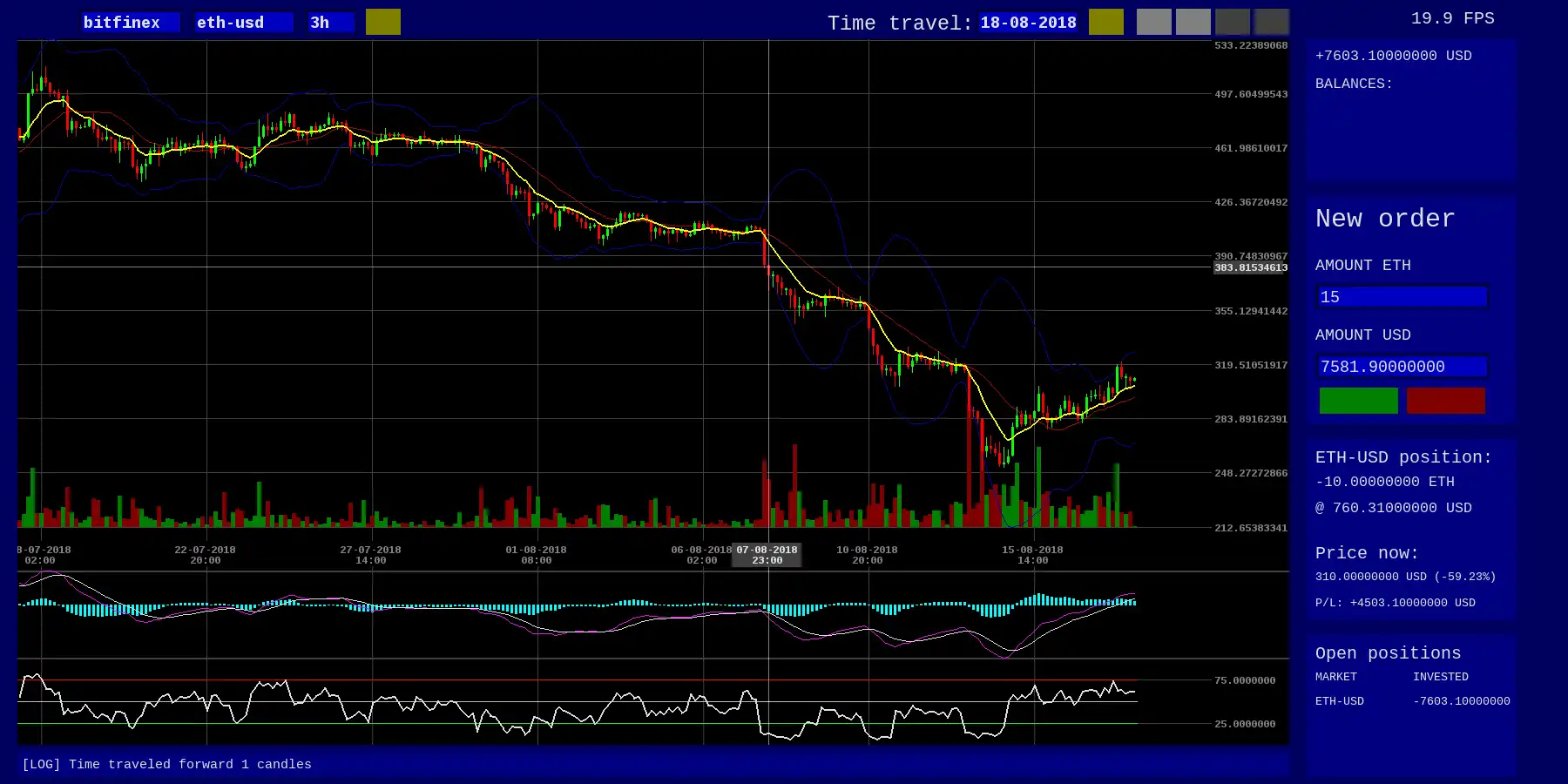Click the AMOUNT ETH field showing 15
Viewport: 1568px width, 784px height.
[1402, 297]
